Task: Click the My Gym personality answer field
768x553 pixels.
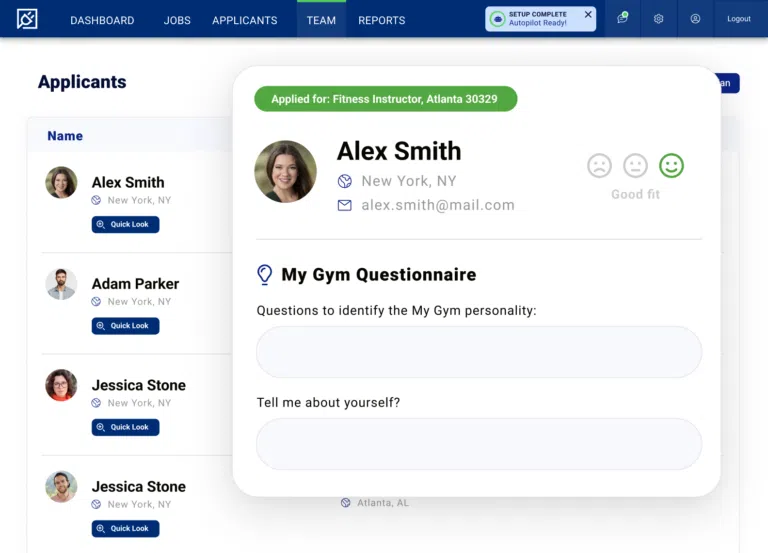Action: tap(479, 352)
